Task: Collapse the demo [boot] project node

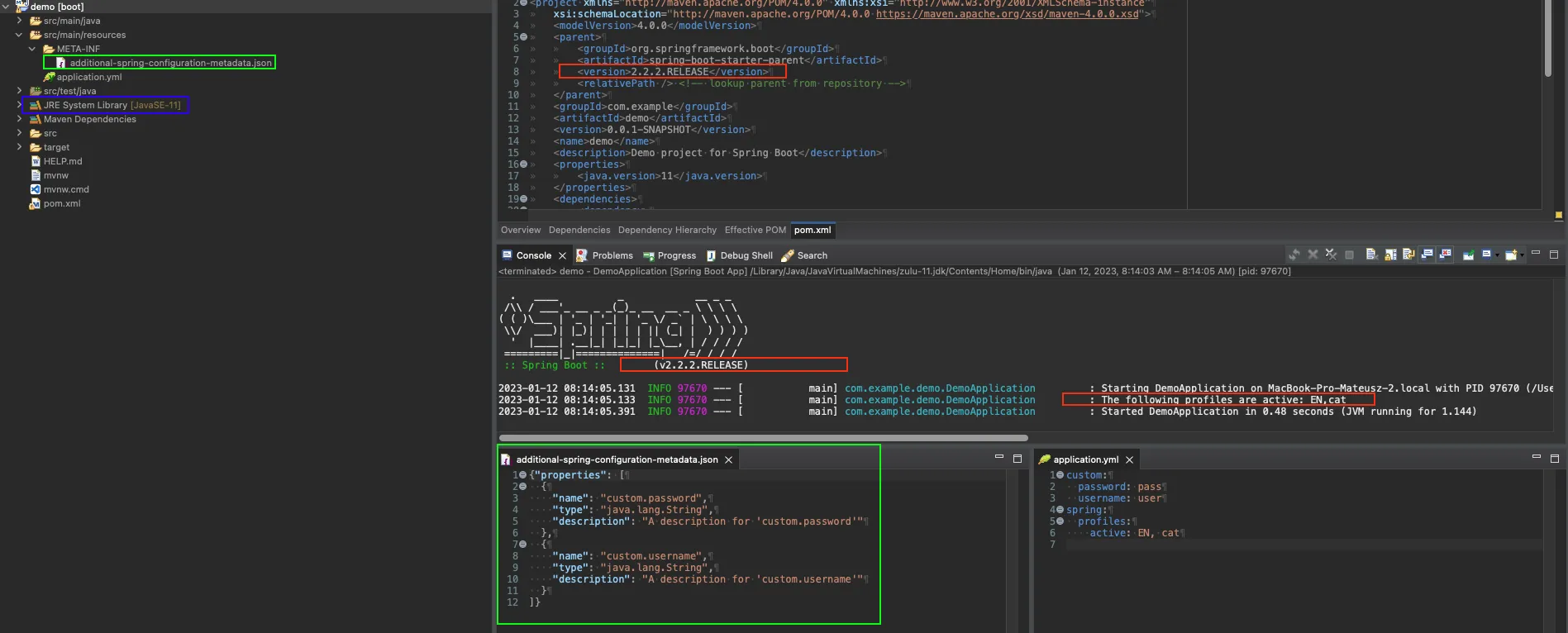Action: pyautogui.click(x=6, y=7)
